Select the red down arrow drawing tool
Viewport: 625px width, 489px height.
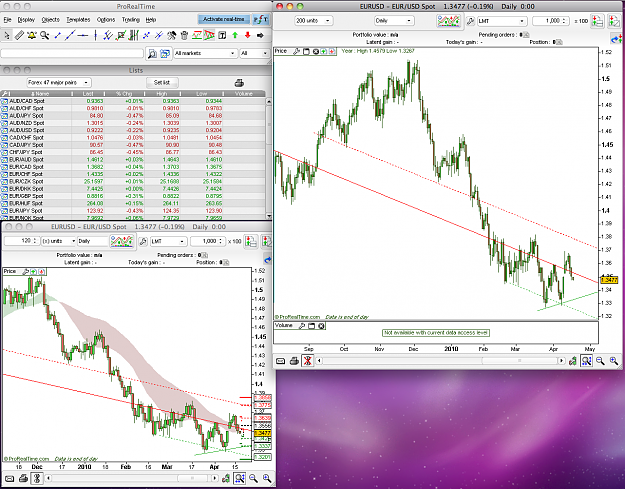click(x=248, y=36)
